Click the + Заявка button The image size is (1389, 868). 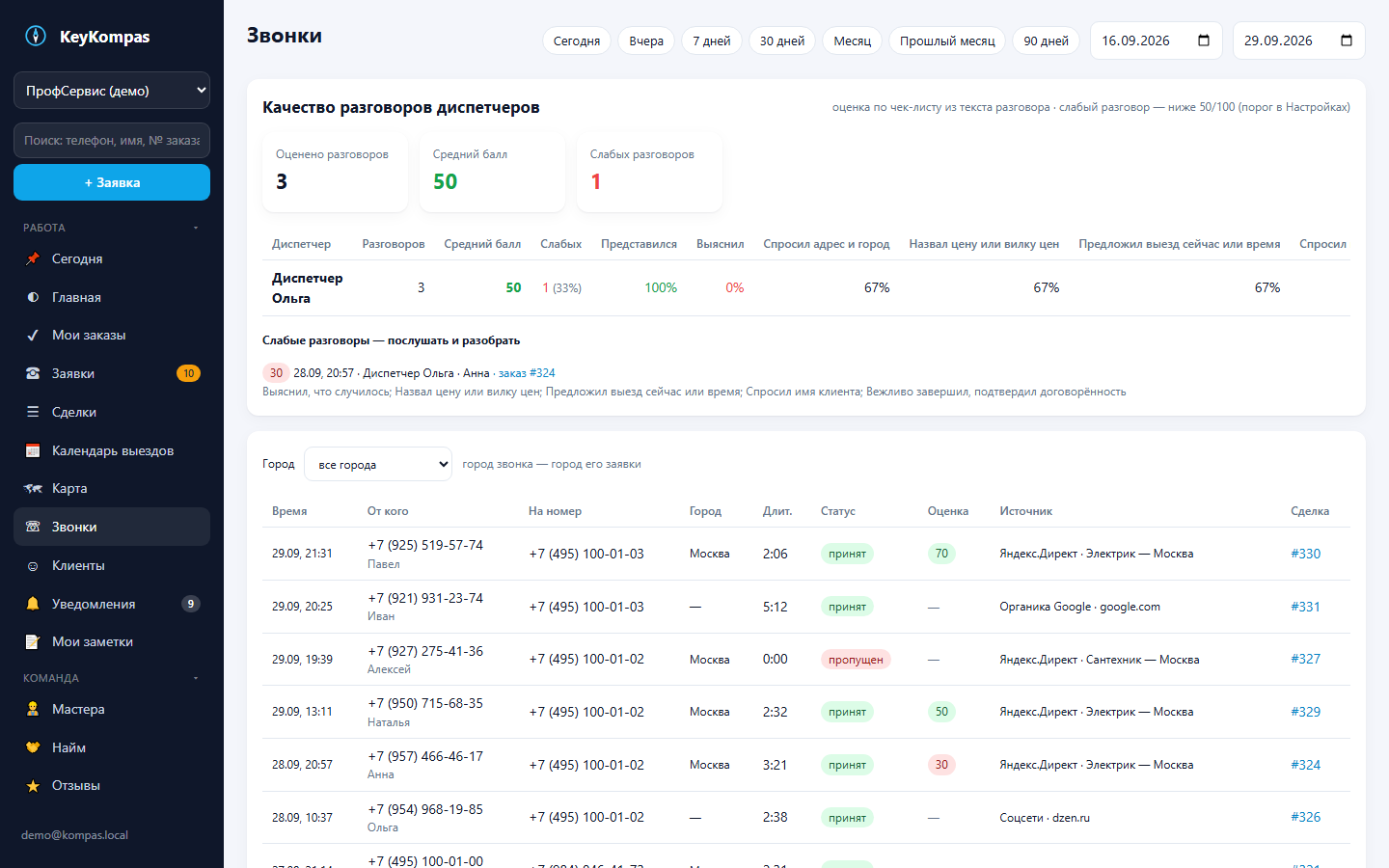(x=112, y=182)
